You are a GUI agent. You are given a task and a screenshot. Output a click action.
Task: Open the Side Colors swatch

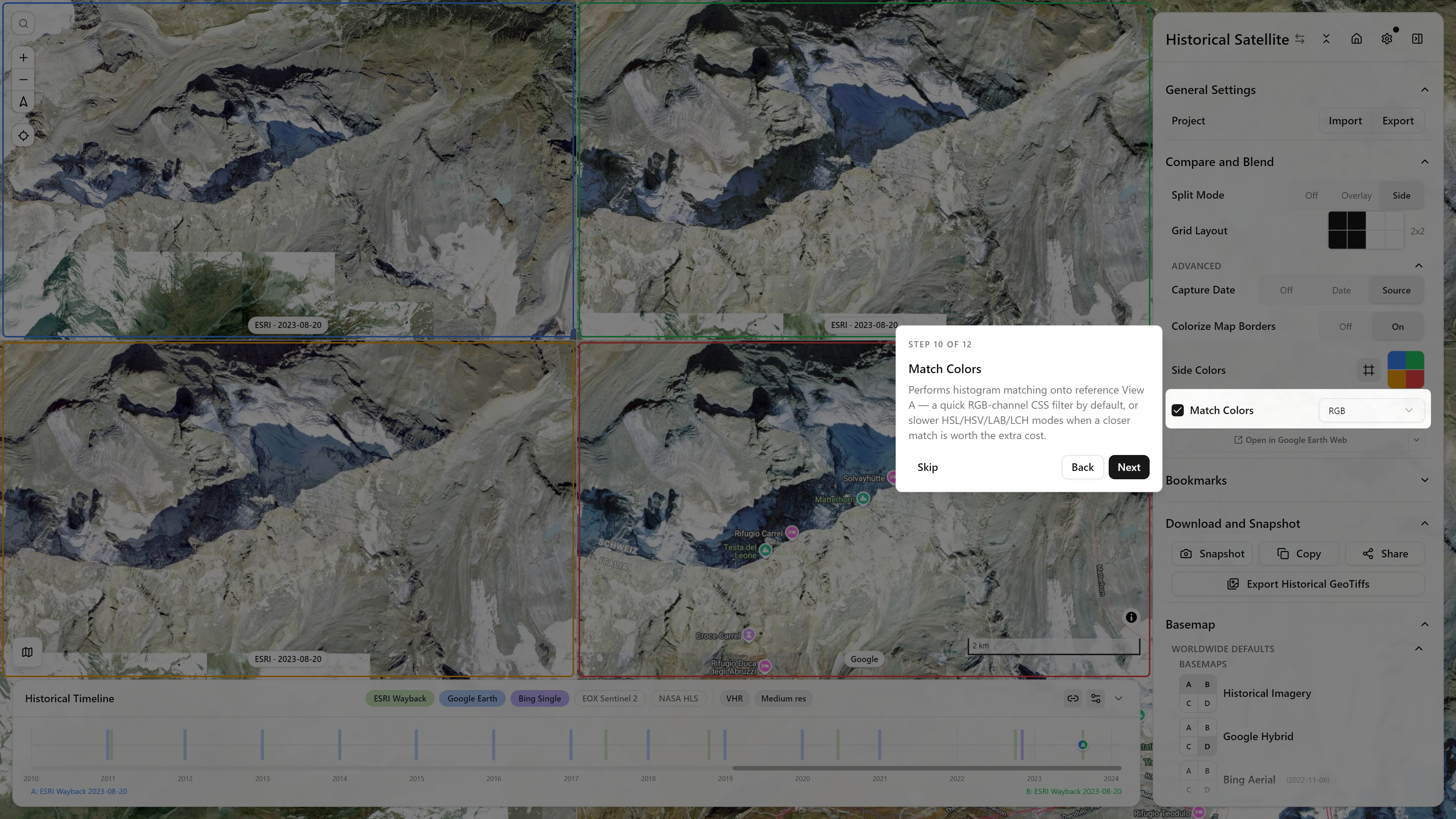pyautogui.click(x=1406, y=370)
